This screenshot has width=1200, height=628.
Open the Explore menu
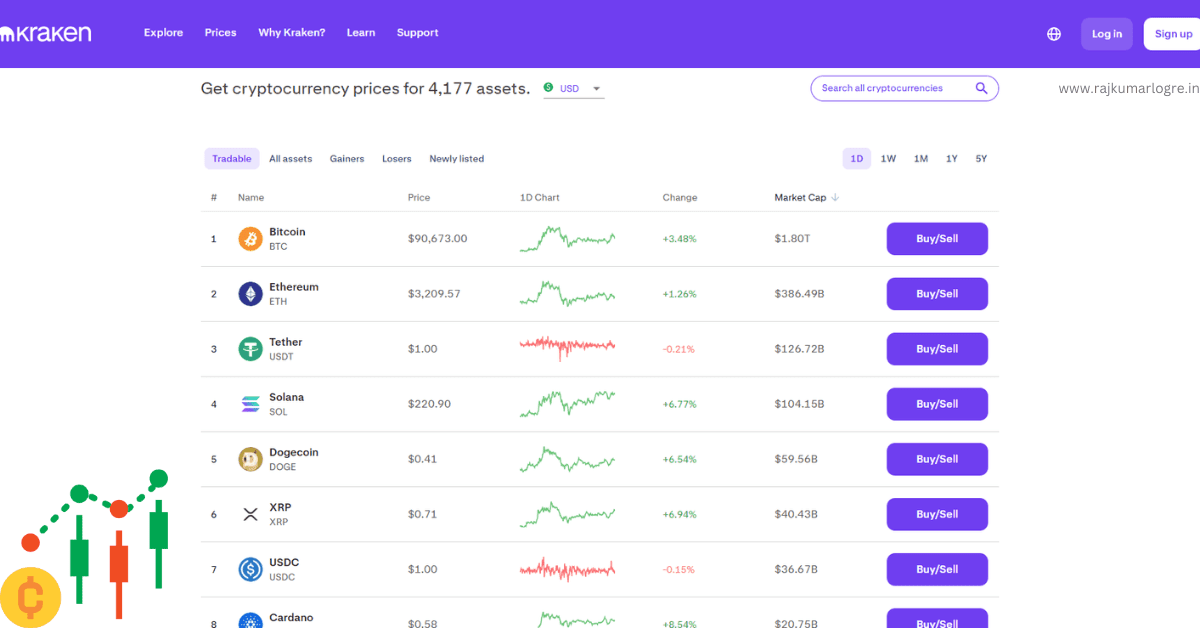point(163,33)
